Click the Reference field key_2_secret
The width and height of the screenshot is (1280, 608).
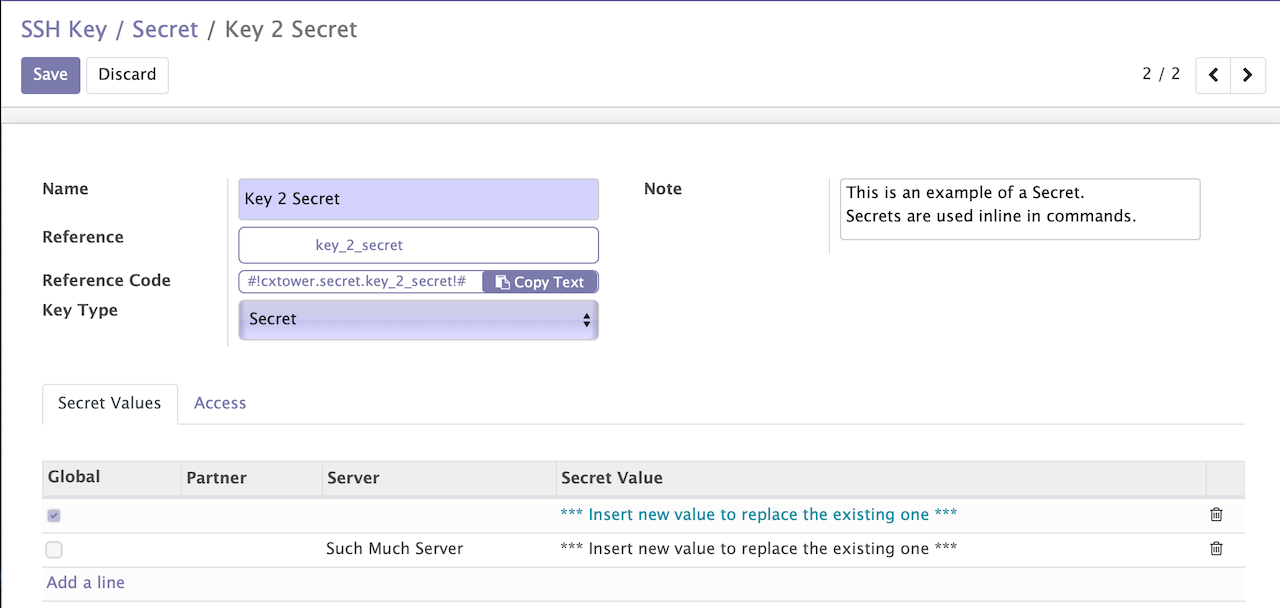tap(418, 245)
